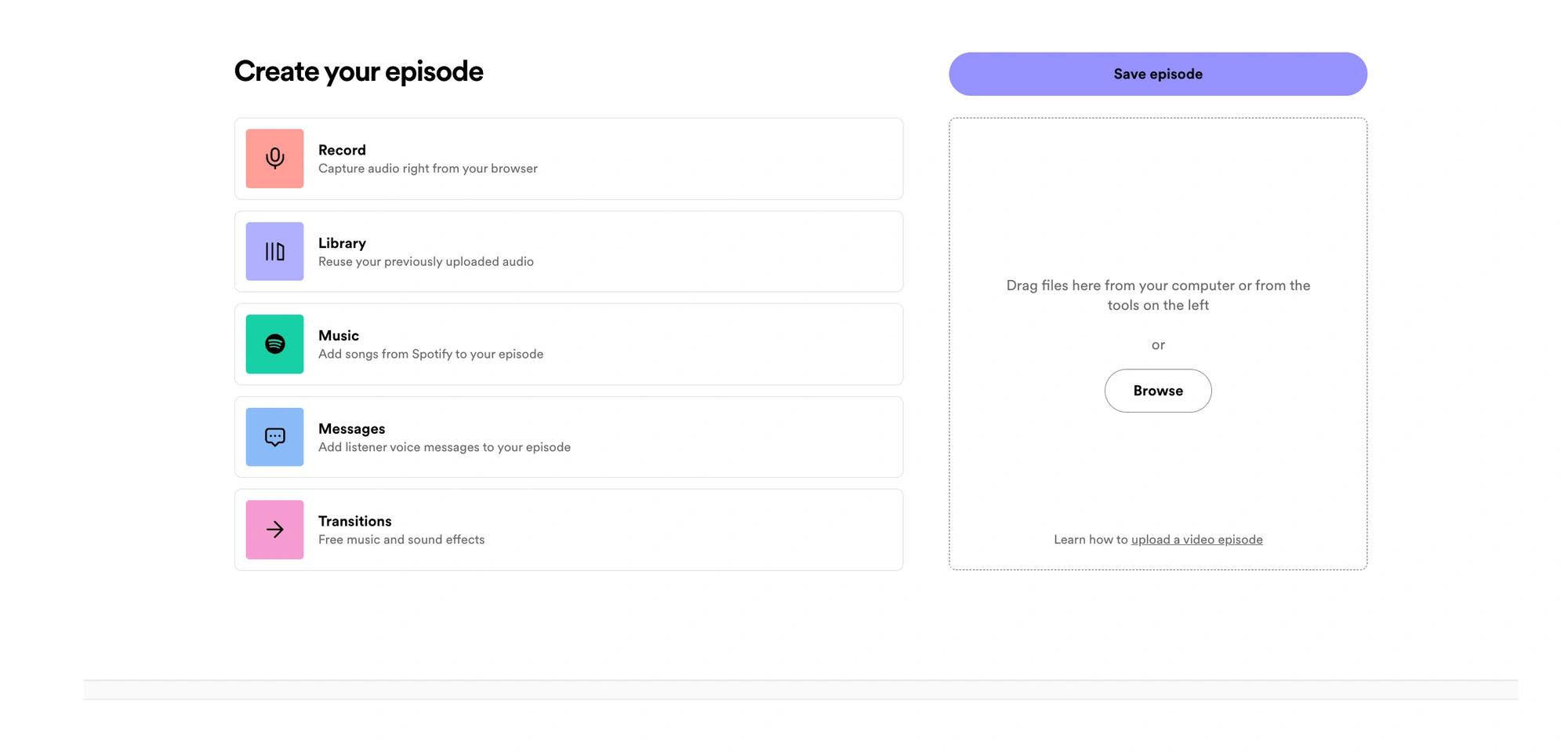Click "Capture audio right from your browser" text
The width and height of the screenshot is (1568, 753).
pyautogui.click(x=427, y=169)
